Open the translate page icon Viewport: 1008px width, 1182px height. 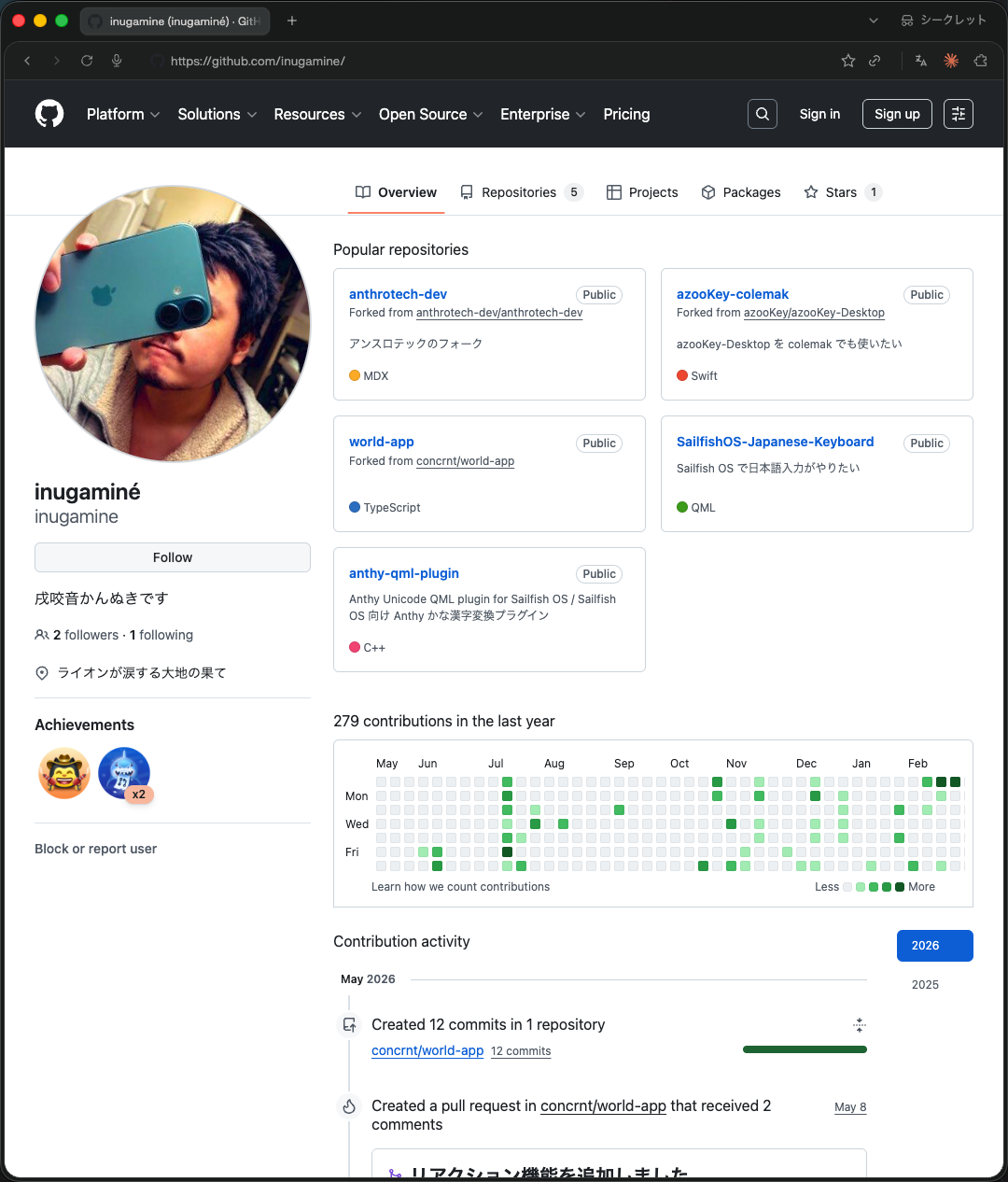(921, 61)
